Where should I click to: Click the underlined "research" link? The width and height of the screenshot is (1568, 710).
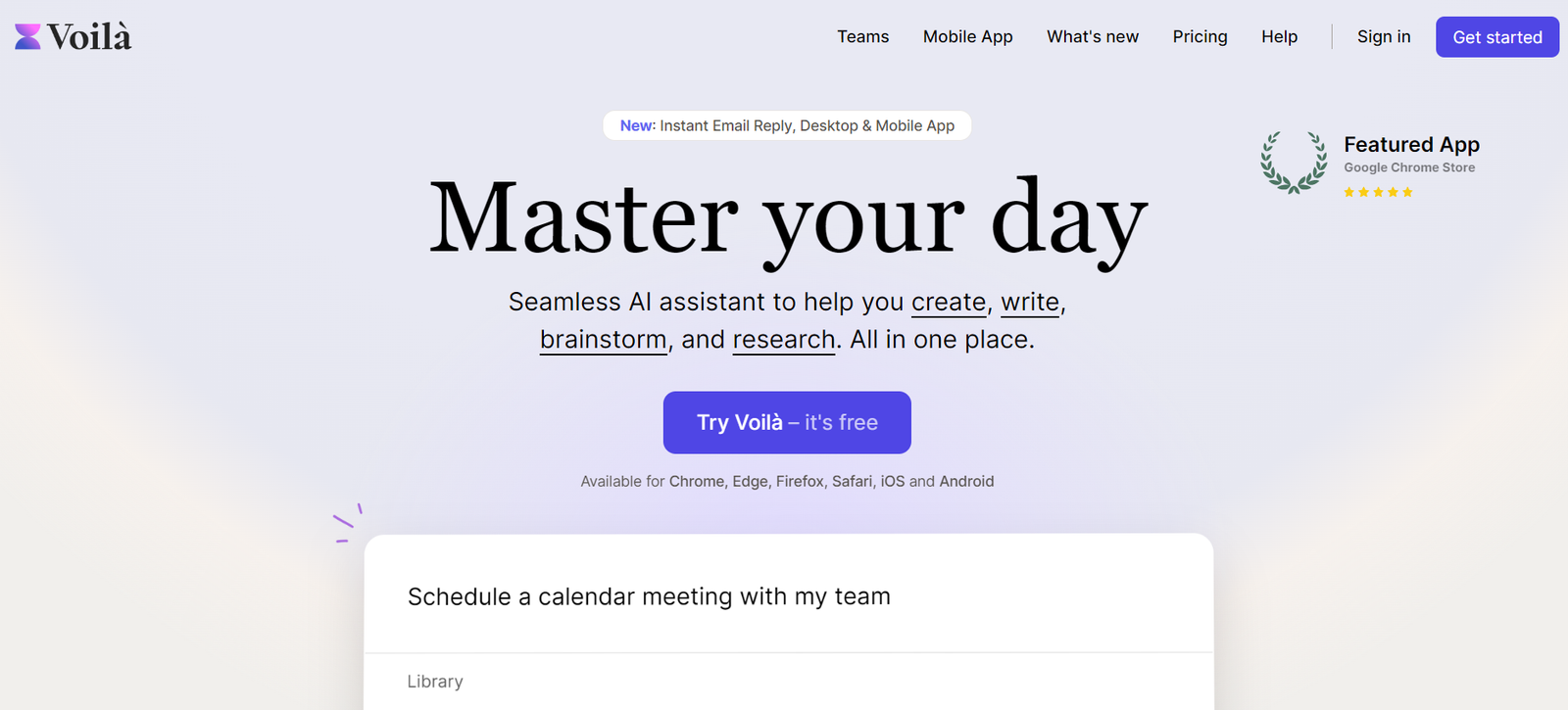point(784,340)
